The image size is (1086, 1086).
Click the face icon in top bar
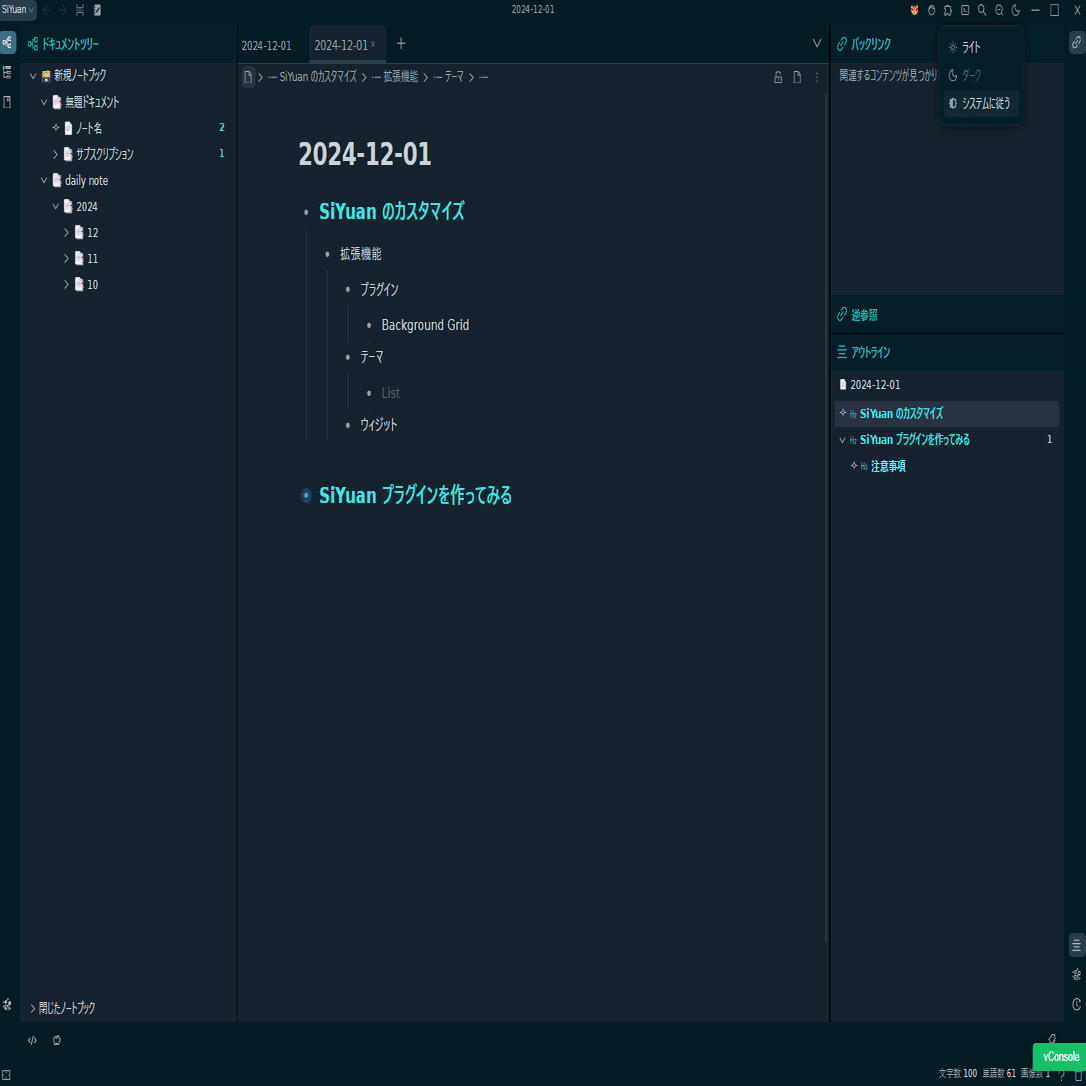[931, 10]
